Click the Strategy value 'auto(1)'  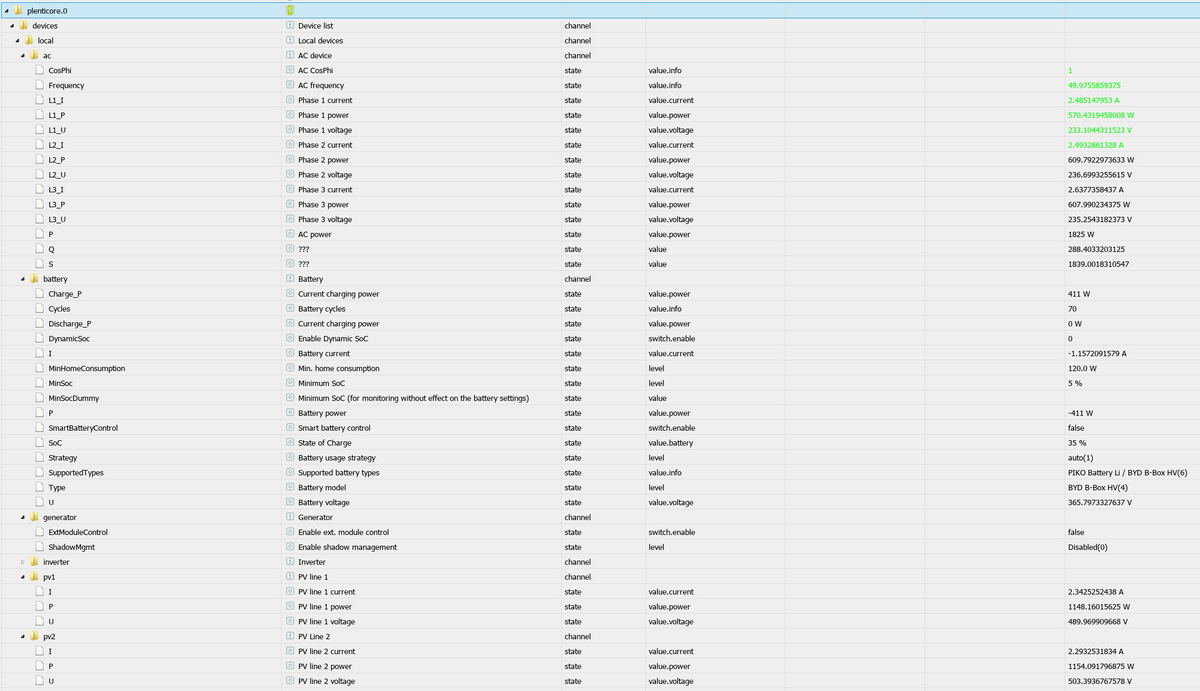pos(1081,458)
